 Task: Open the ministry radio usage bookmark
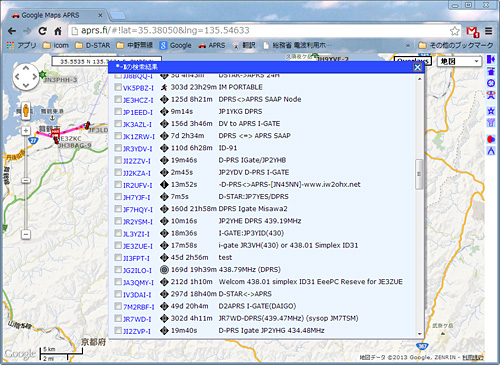[298, 45]
